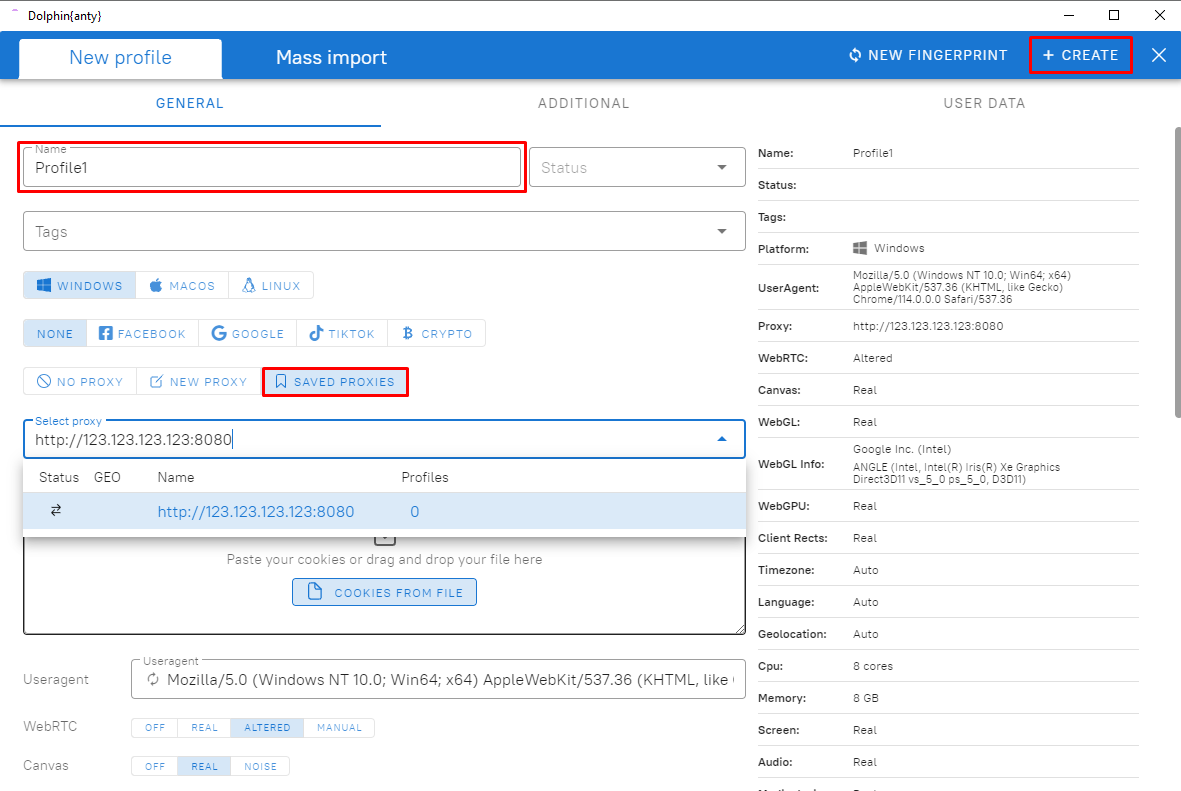This screenshot has height=791, width=1181.
Task: Click the file icon on Cookies From File
Action: (315, 592)
